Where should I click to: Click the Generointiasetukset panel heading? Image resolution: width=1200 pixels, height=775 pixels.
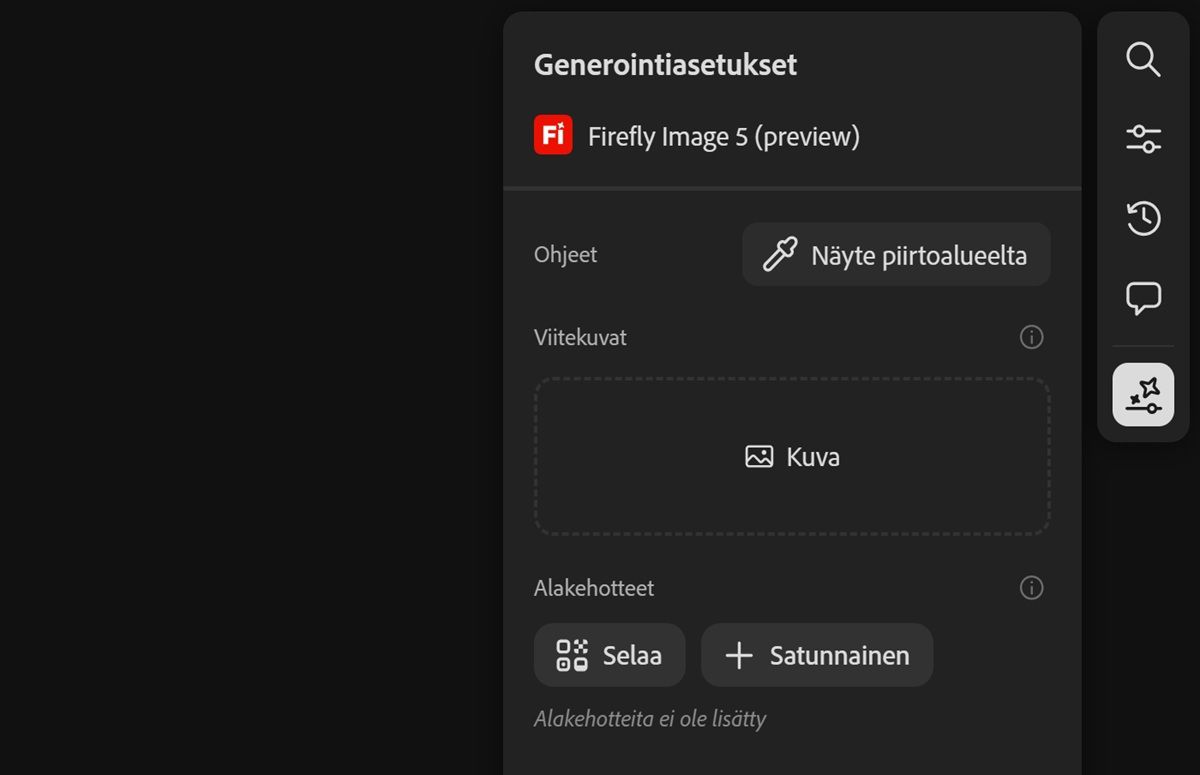pos(665,65)
